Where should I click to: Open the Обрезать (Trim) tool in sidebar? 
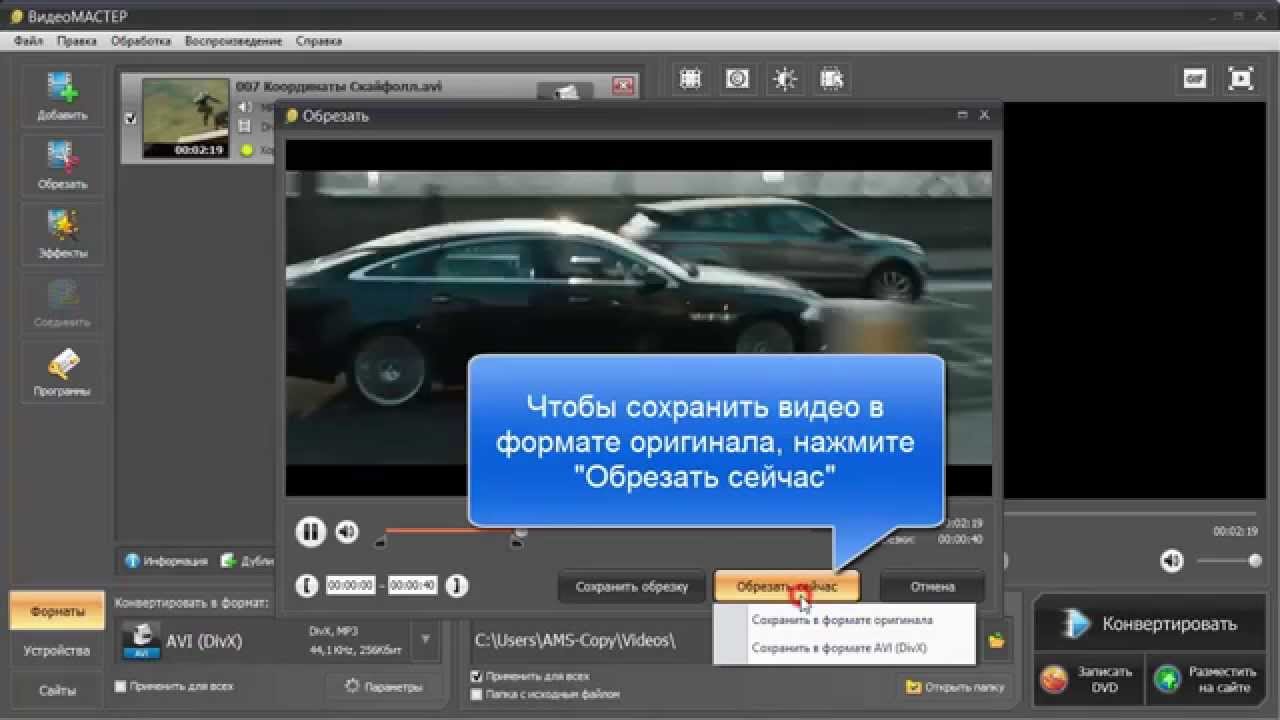pos(63,165)
